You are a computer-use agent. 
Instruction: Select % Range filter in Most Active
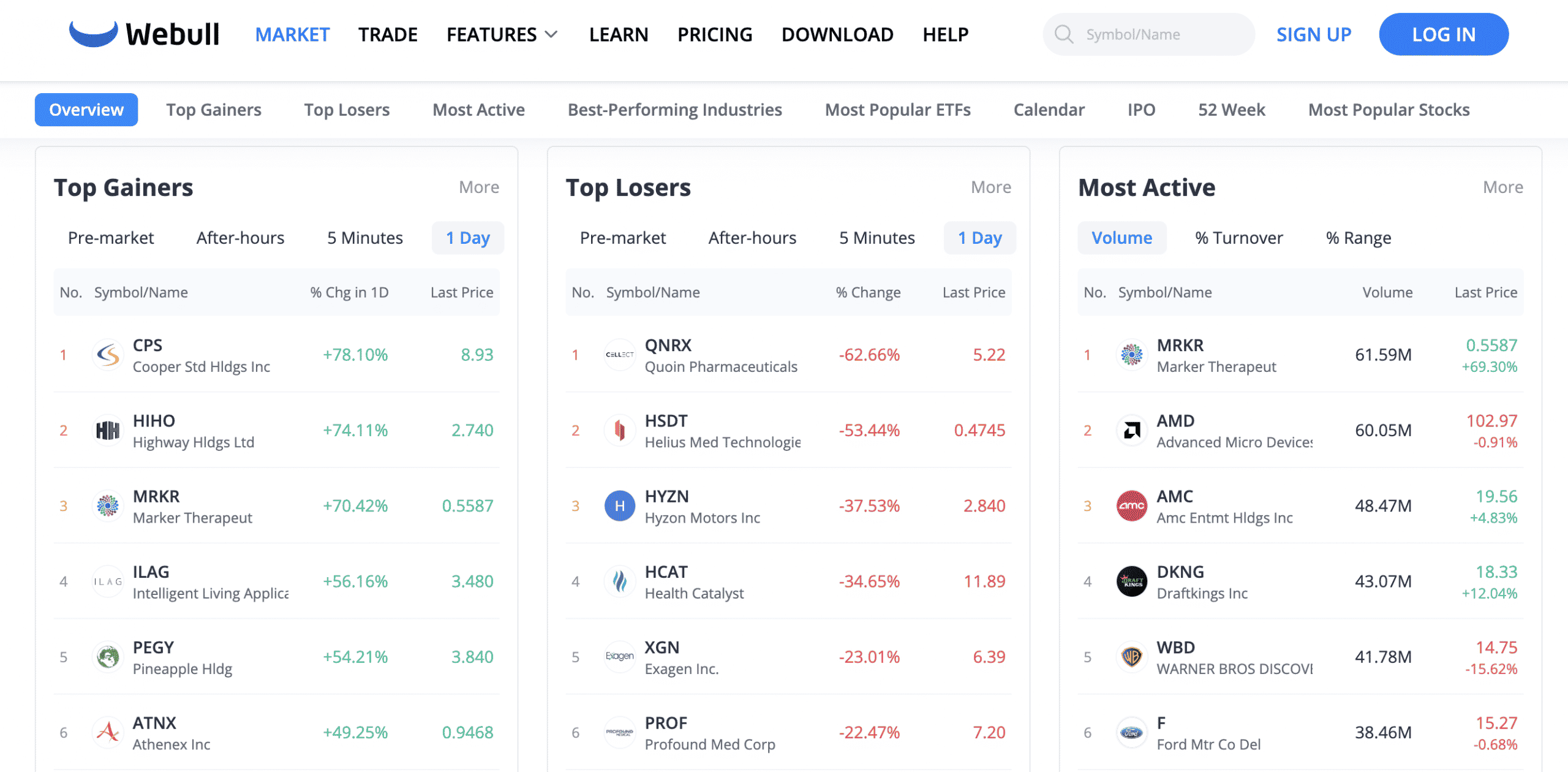[x=1359, y=238]
